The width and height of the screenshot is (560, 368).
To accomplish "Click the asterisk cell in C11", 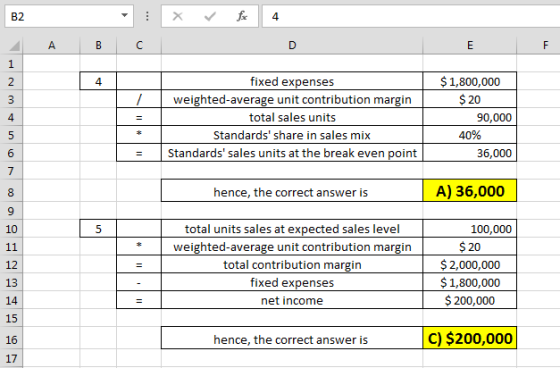I will (139, 246).
